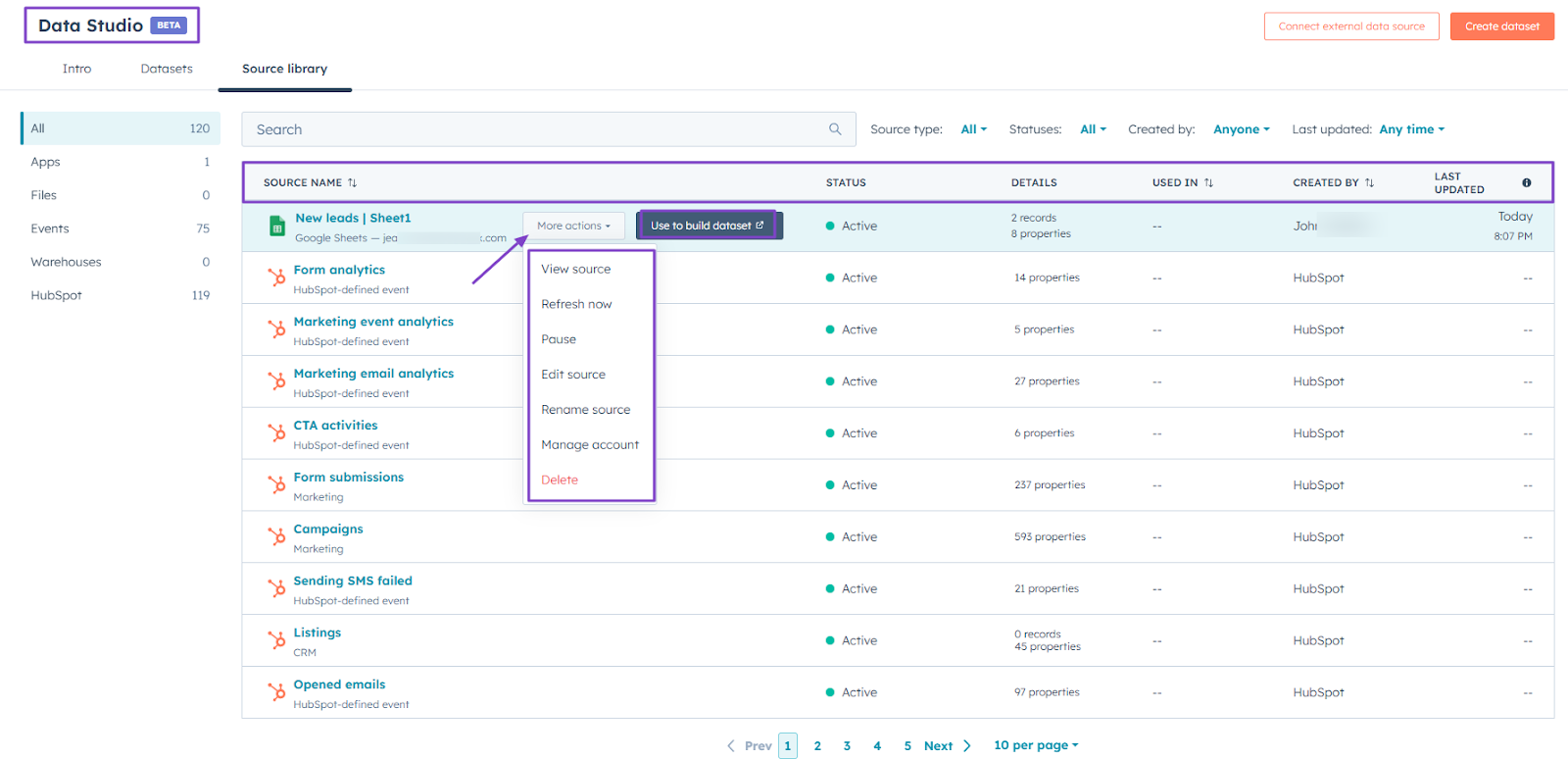Click the HubSpot icon beside Form analytics
1568x759 pixels.
pyautogui.click(x=277, y=278)
